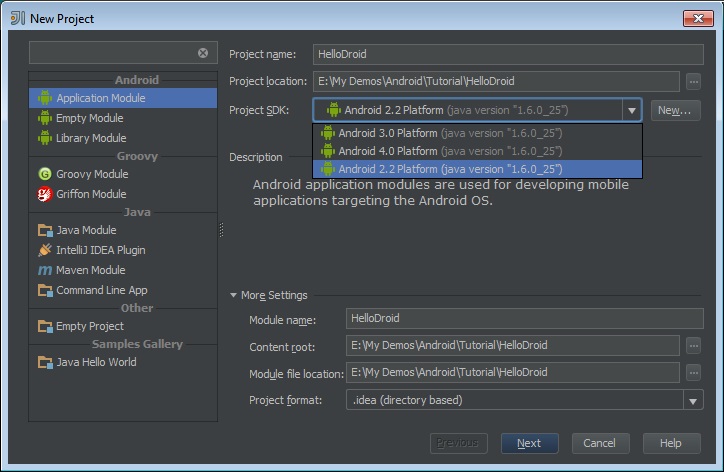Click the Java Hello World folder icon
The width and height of the screenshot is (724, 472).
coord(45,362)
